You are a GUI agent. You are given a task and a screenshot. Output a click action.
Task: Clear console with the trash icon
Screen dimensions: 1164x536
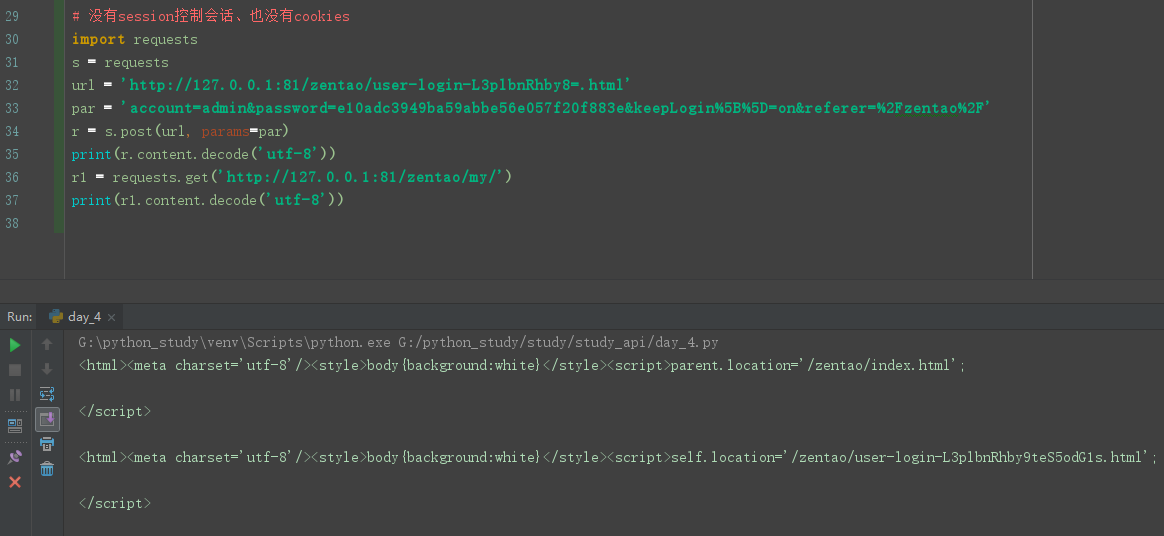(x=47, y=469)
